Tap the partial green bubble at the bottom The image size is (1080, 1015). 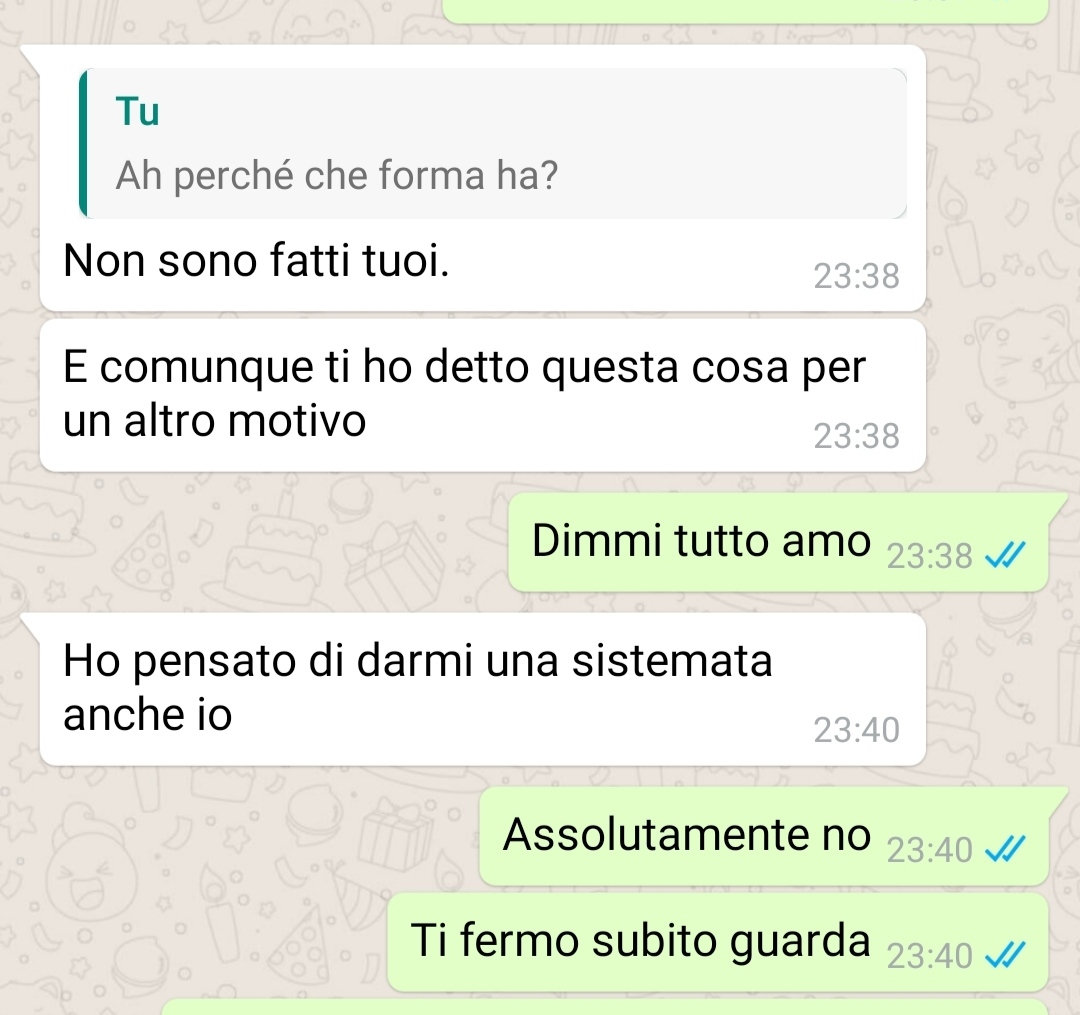605,1007
